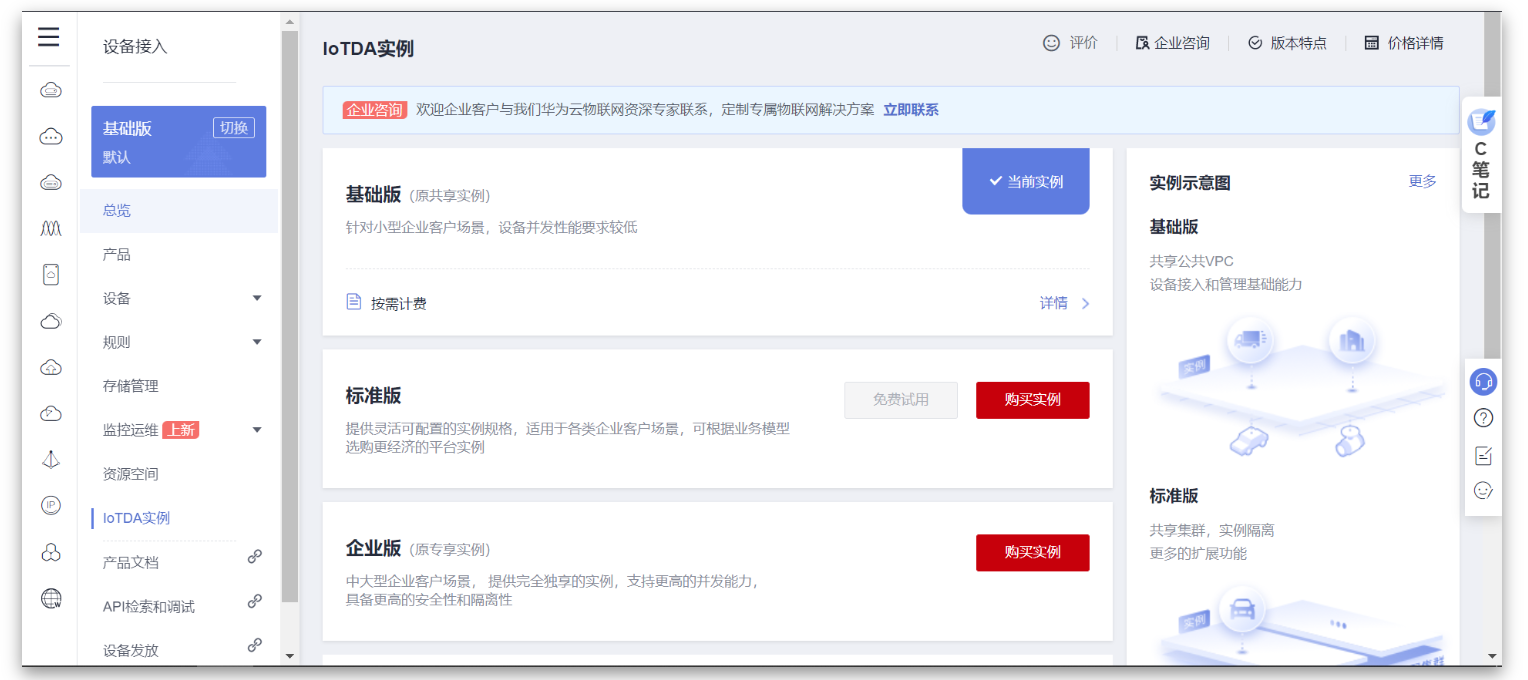
Task: Click 立即联系 link in banner
Action: (911, 110)
